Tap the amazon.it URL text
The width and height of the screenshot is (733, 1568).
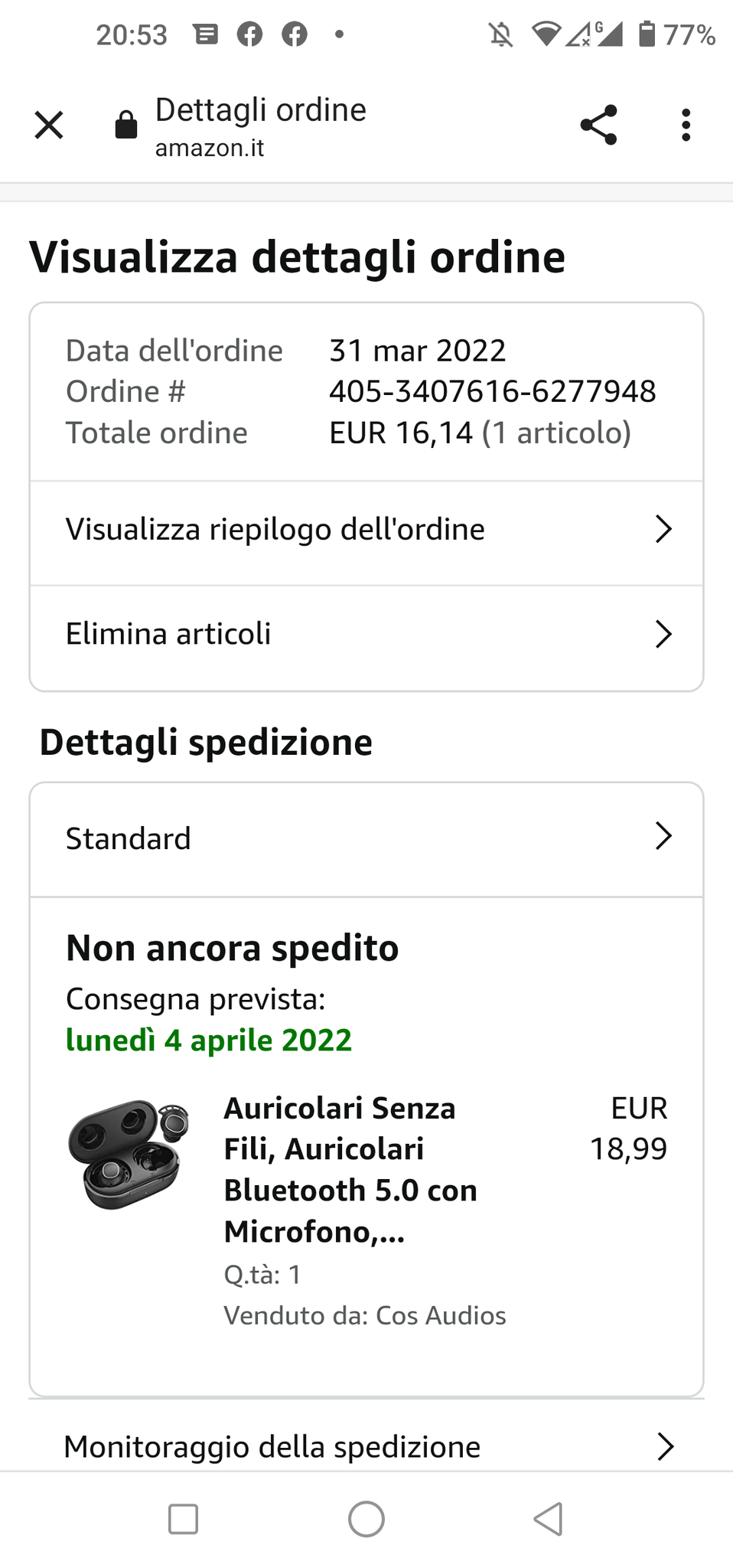coord(210,148)
